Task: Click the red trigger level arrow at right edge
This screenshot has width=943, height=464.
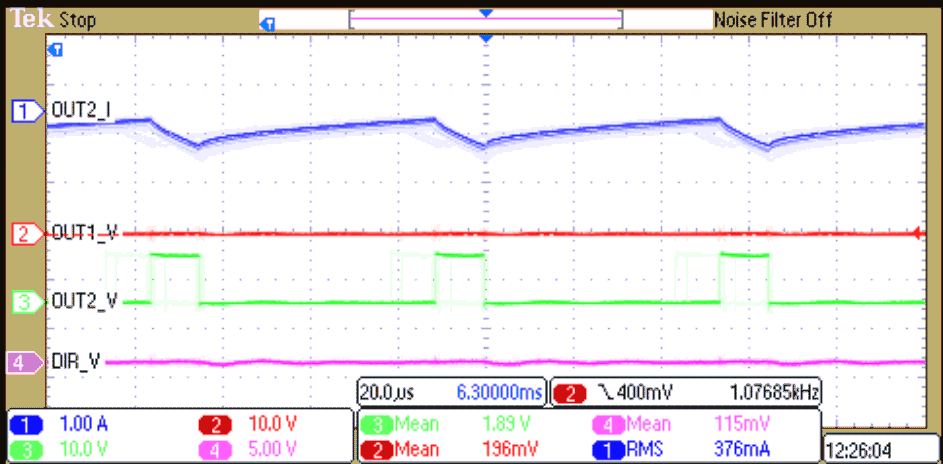Action: [x=917, y=234]
